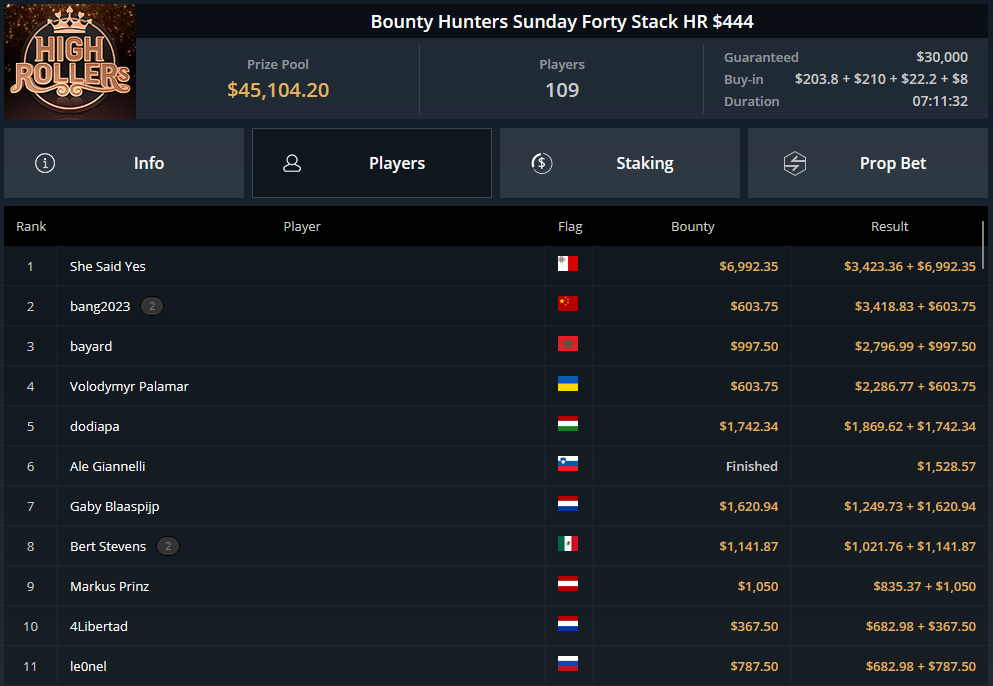
Task: Click the dollar coin Staking icon
Action: point(541,163)
